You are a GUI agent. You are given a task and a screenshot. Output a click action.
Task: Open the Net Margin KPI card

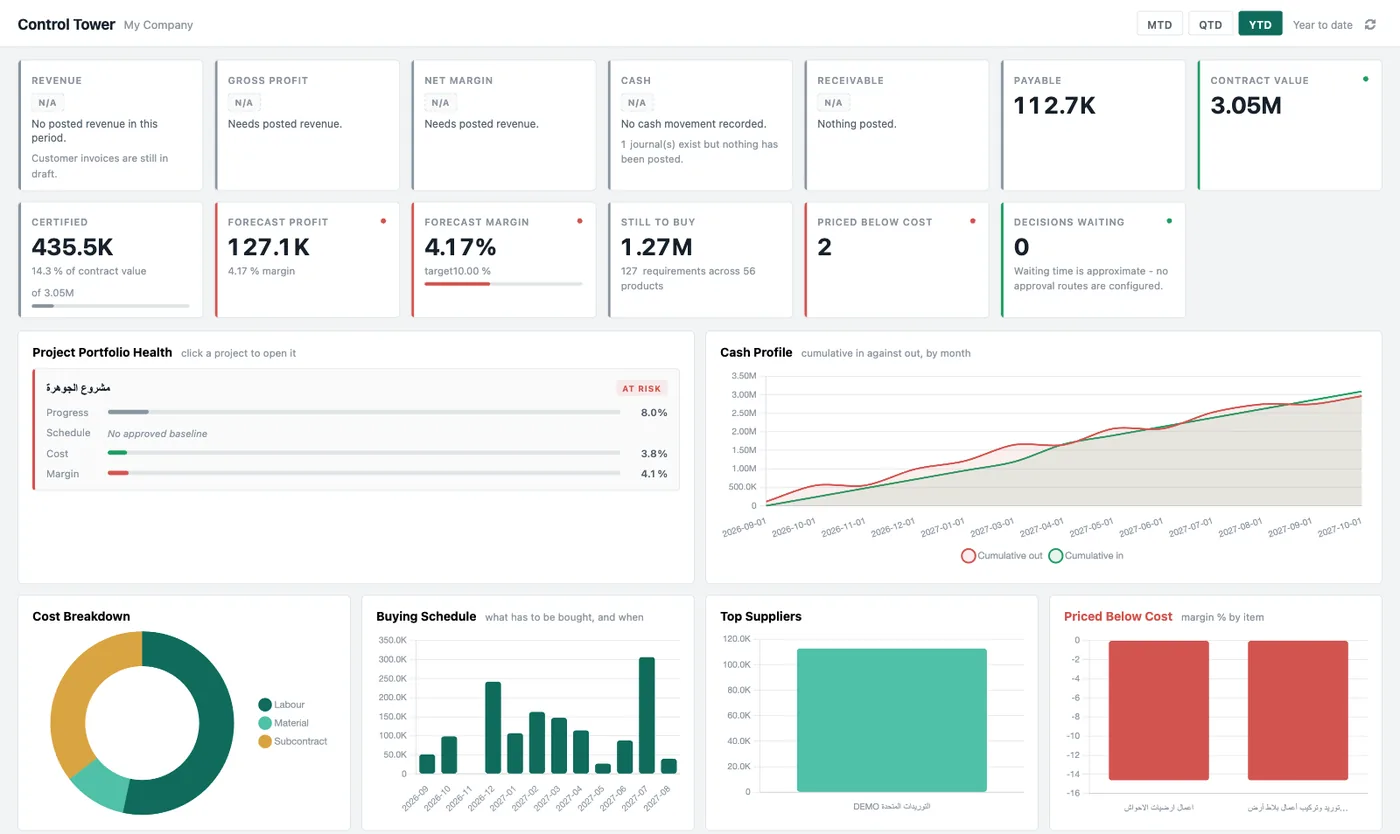coord(503,125)
